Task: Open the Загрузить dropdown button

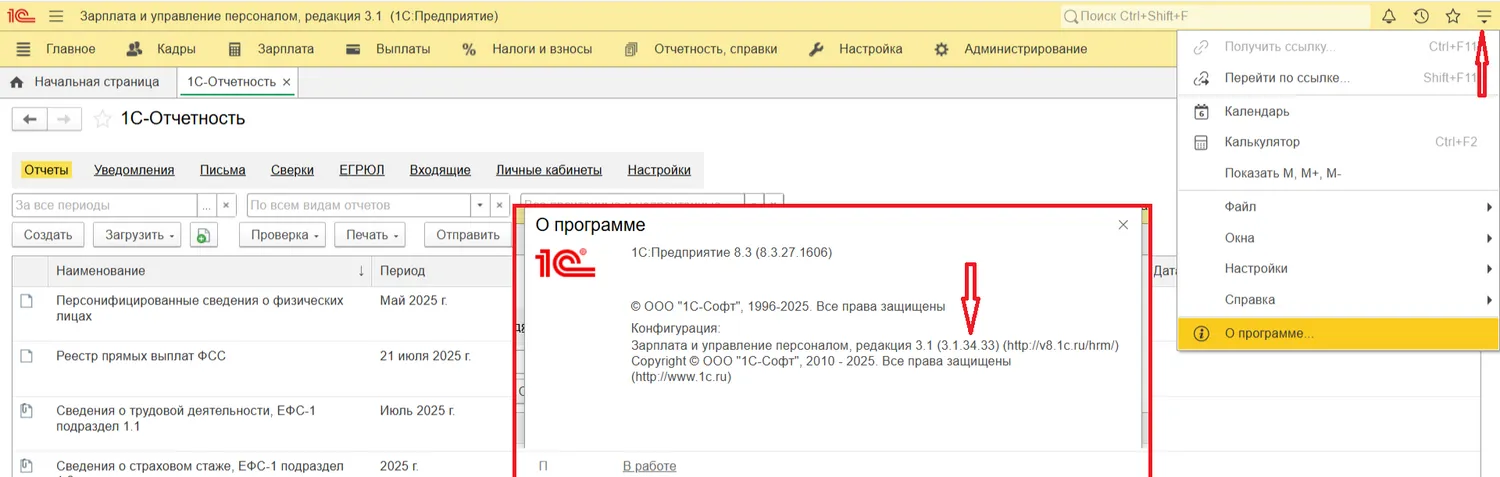Action: [x=138, y=235]
